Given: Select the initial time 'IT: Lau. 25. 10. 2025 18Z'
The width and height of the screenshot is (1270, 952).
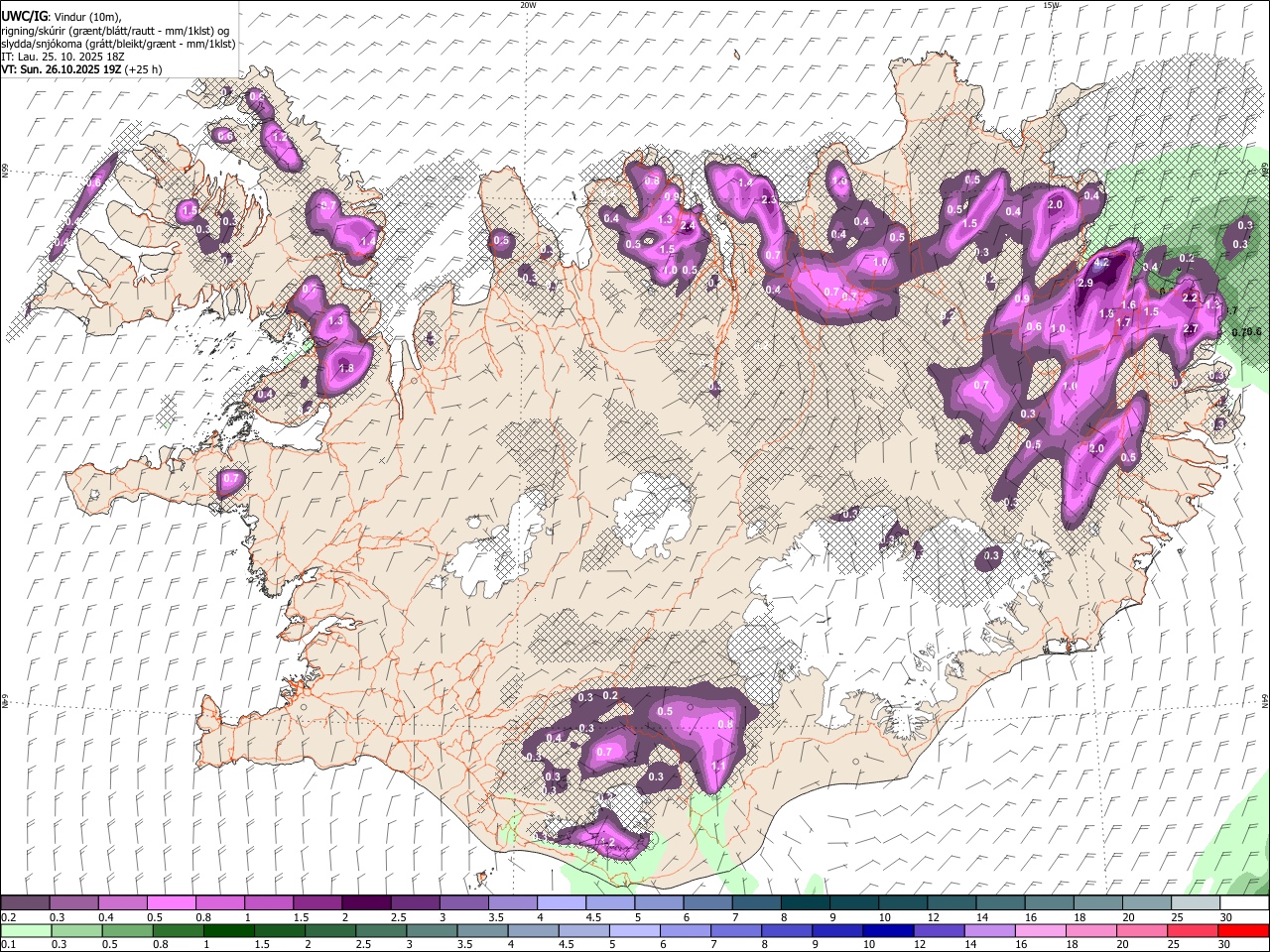Looking at the screenshot, I should [x=62, y=57].
